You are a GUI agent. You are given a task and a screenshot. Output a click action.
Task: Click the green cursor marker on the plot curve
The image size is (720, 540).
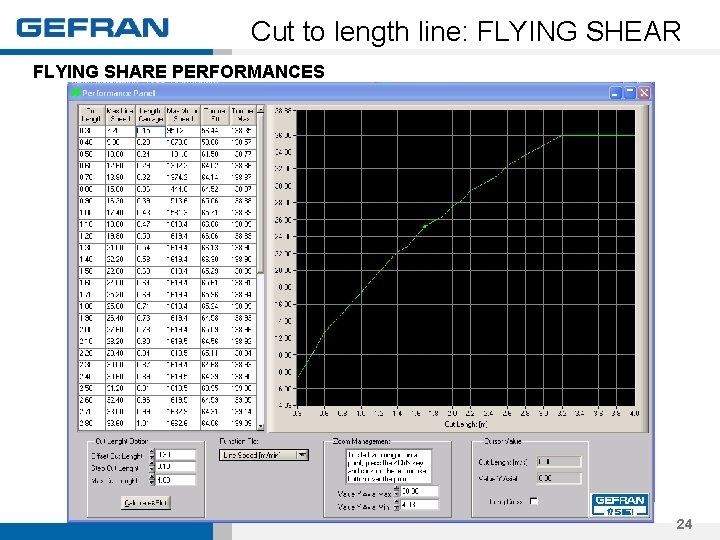(x=425, y=226)
